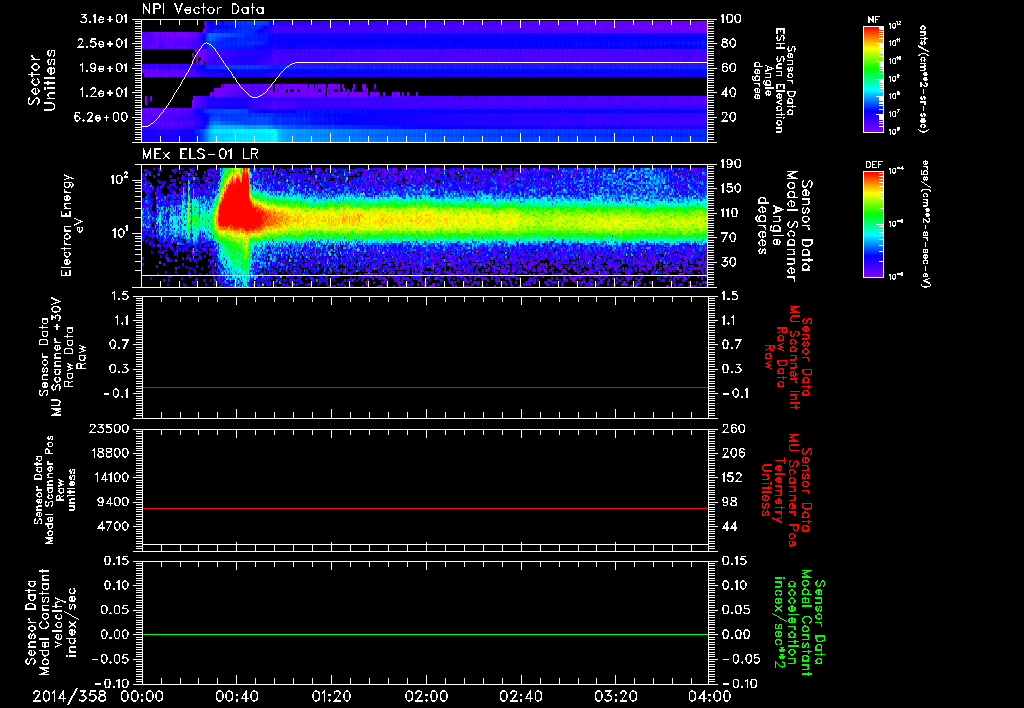Click the '1.2e+01' sector tick label

(104, 93)
